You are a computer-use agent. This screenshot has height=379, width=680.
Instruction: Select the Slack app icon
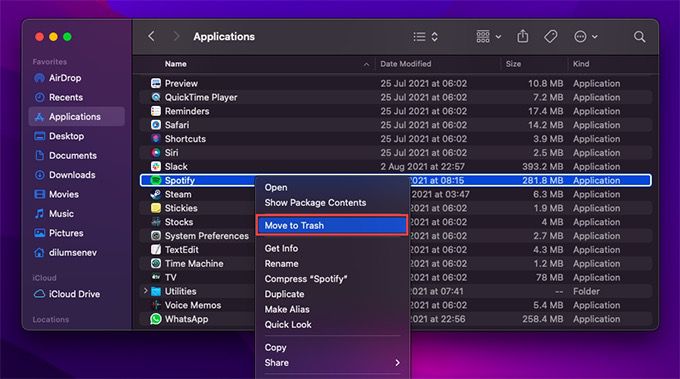click(156, 167)
